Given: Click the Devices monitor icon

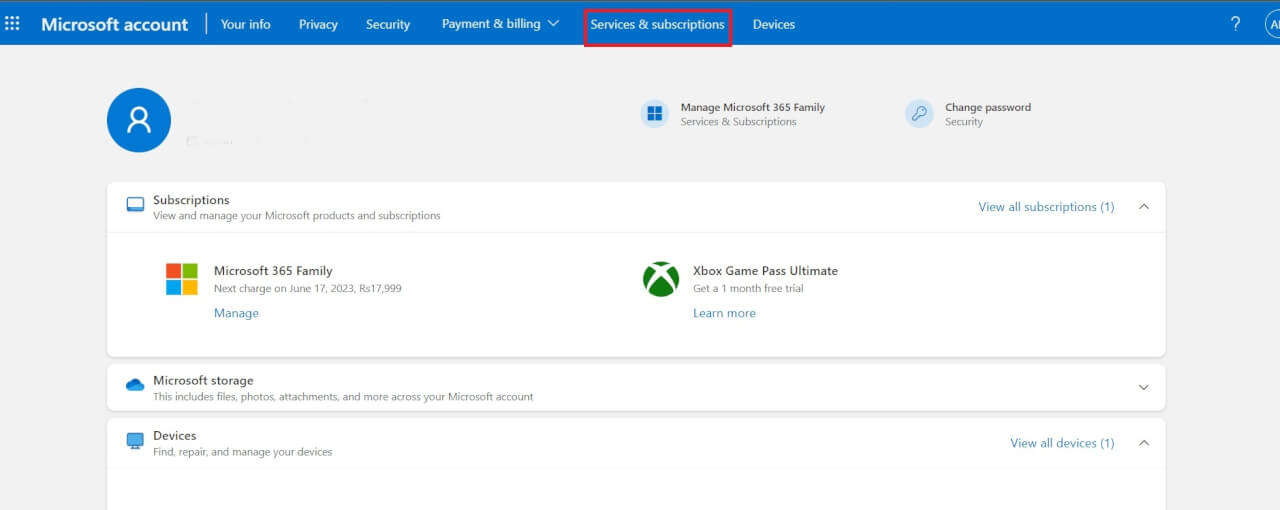Looking at the screenshot, I should click(x=135, y=441).
